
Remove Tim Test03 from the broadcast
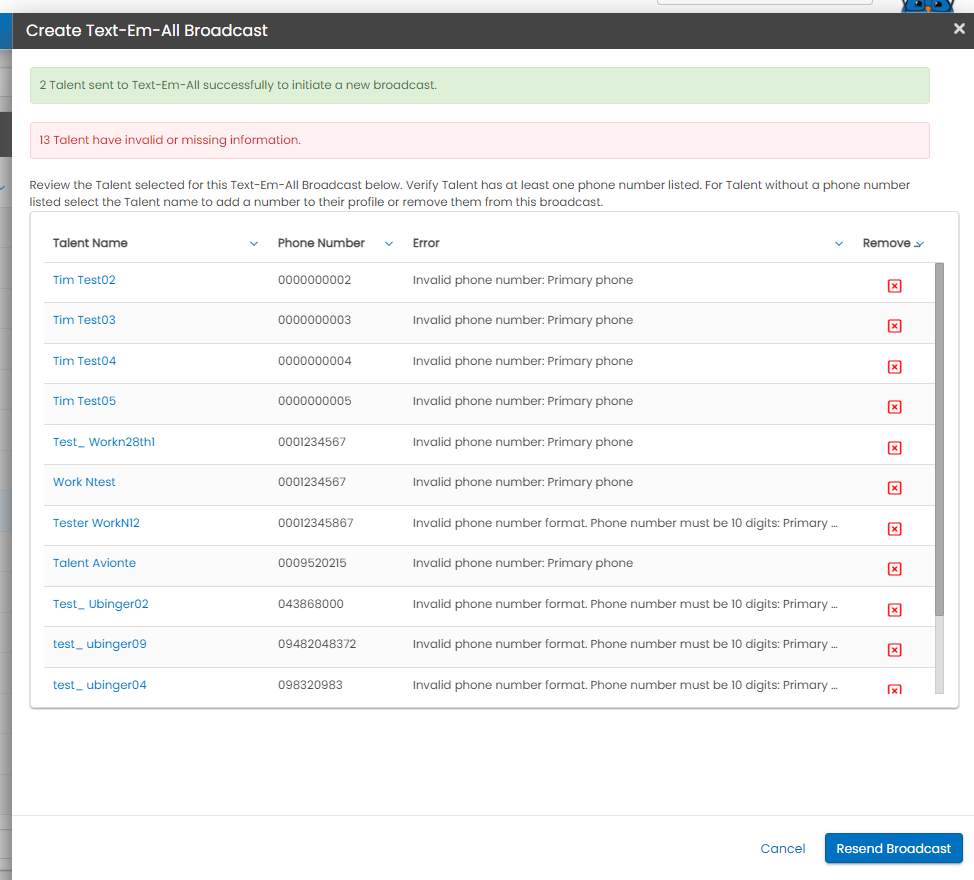click(894, 326)
